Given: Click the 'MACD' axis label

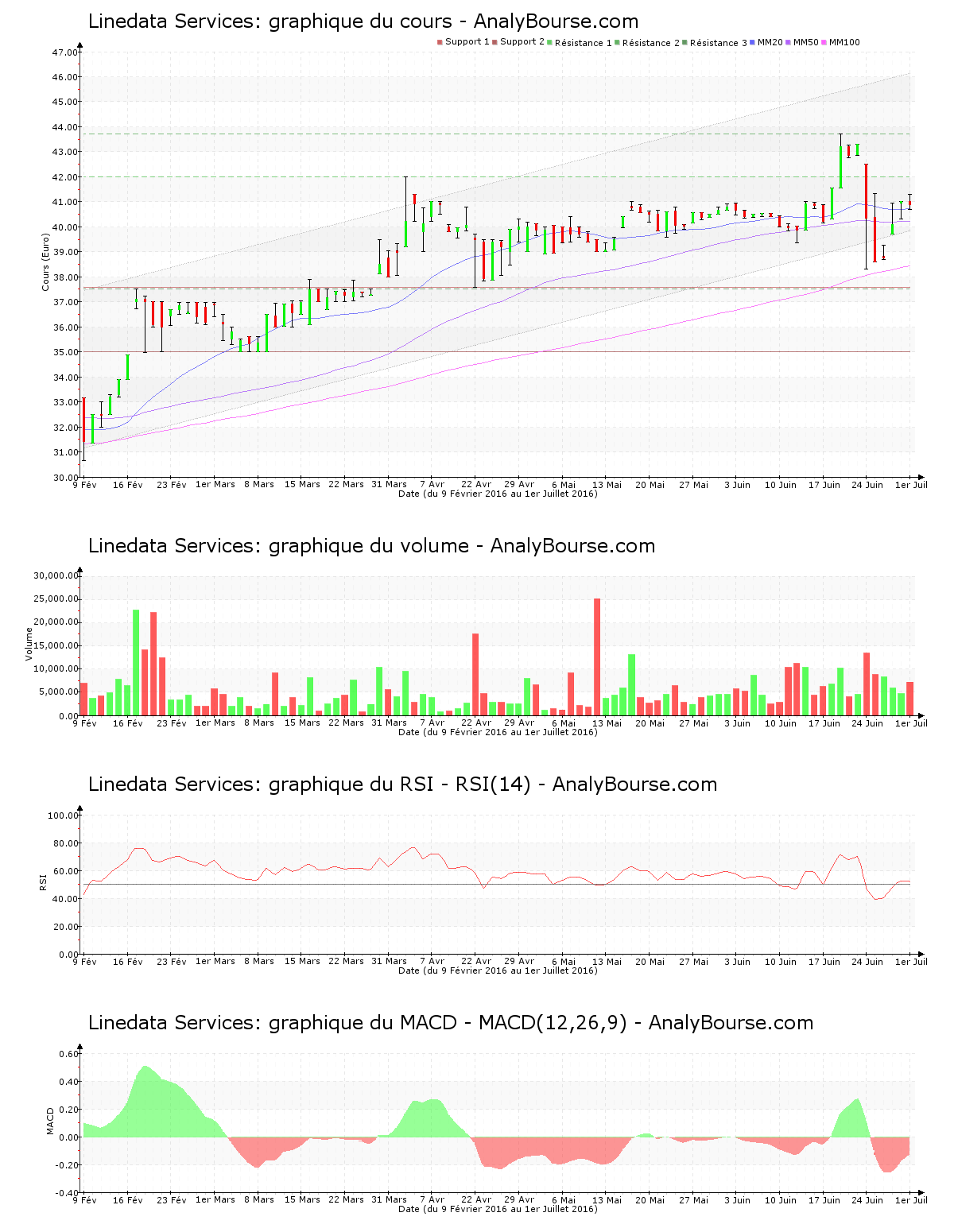Looking at the screenshot, I should (51, 1121).
